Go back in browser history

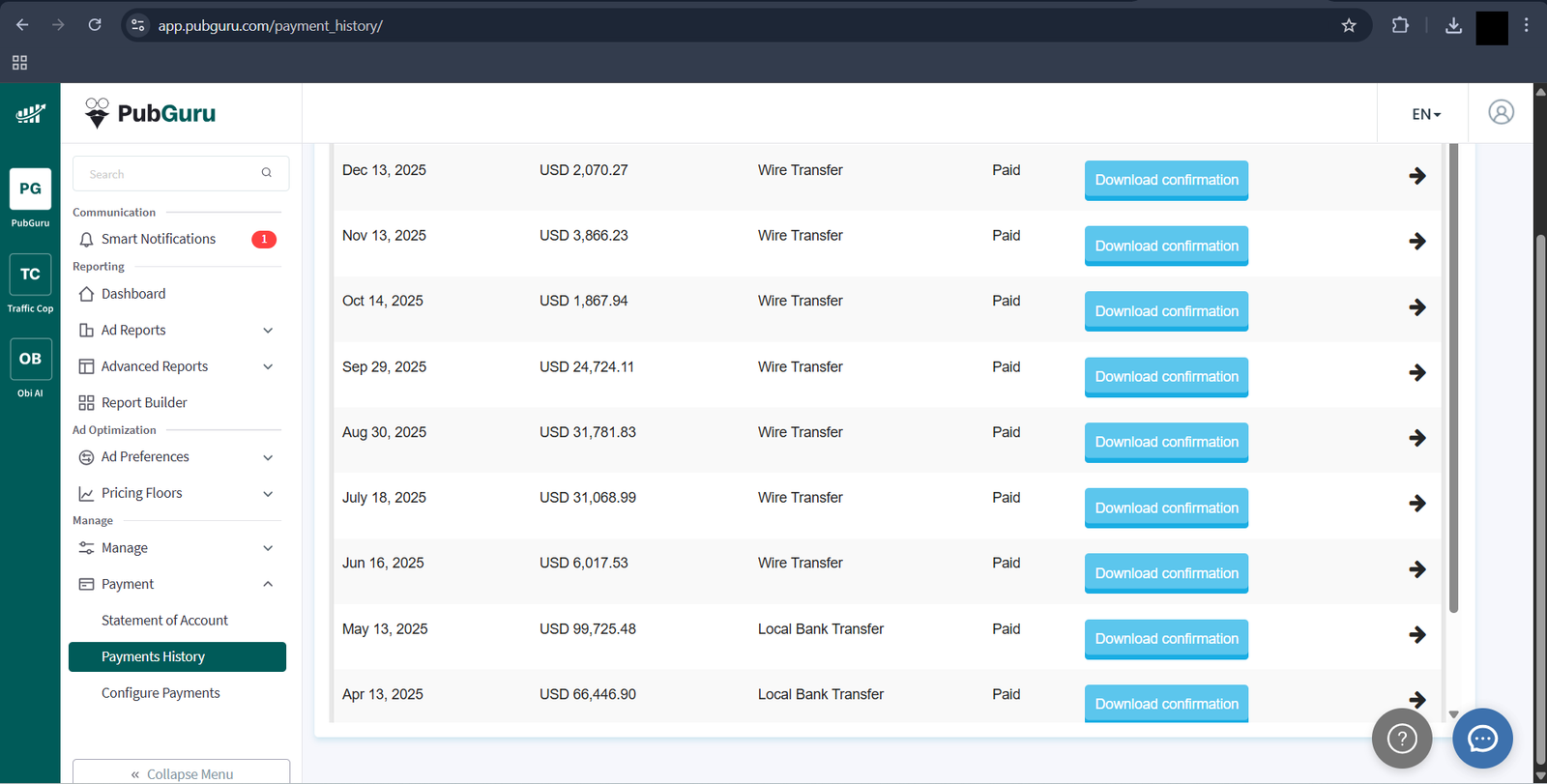pos(22,25)
